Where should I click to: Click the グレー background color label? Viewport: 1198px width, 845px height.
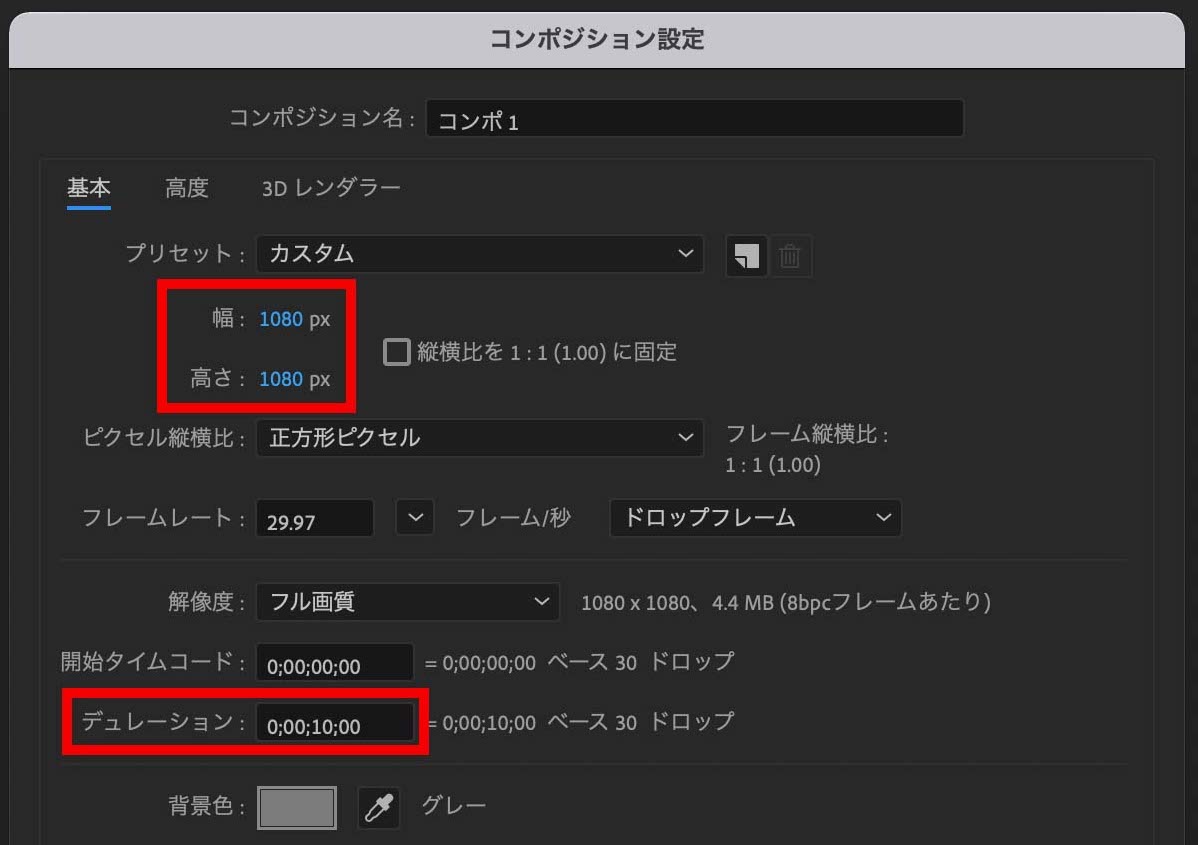(454, 805)
